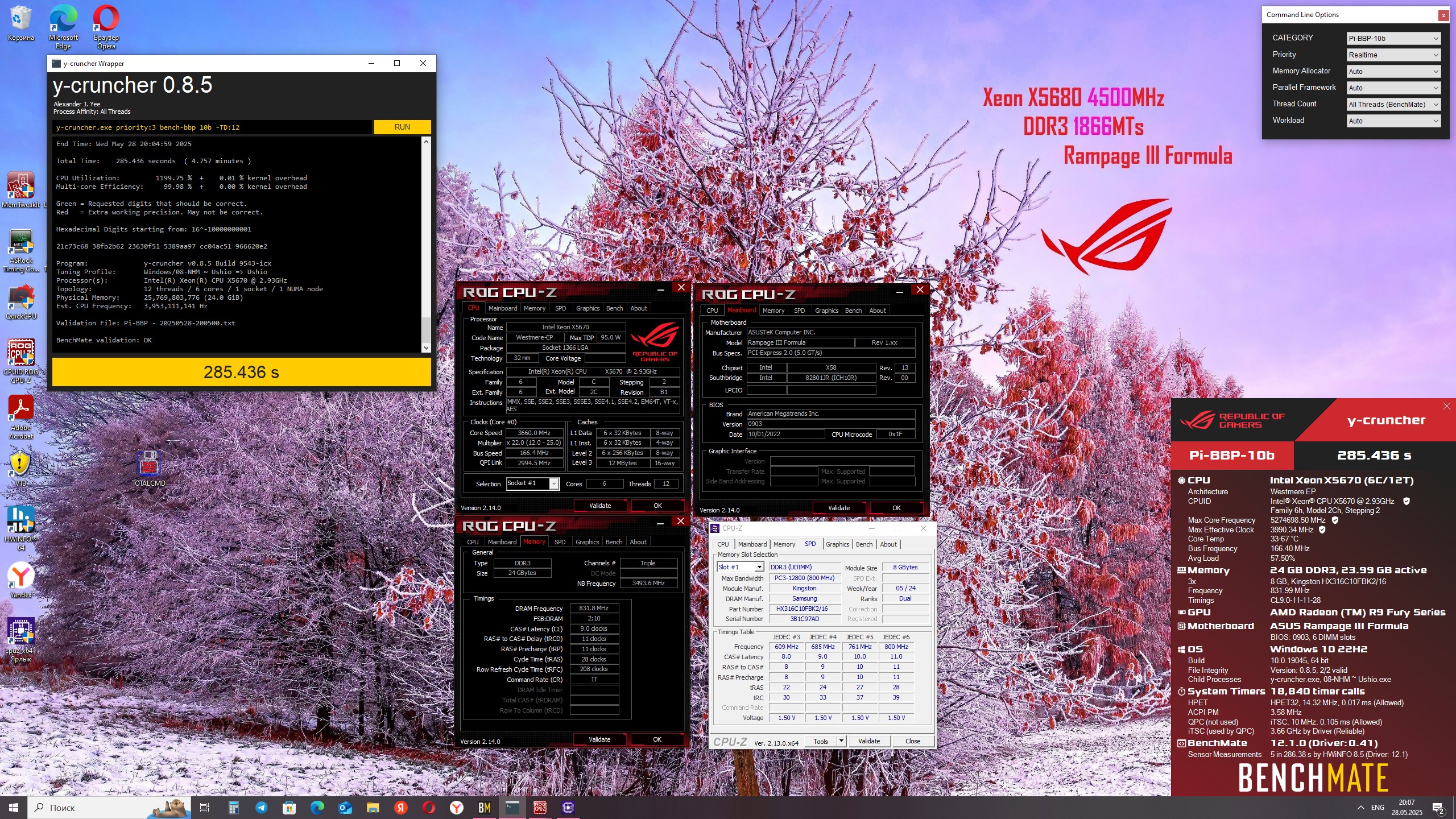This screenshot has height=819, width=1456.
Task: Show hidden system tray icons
Action: (1360, 808)
